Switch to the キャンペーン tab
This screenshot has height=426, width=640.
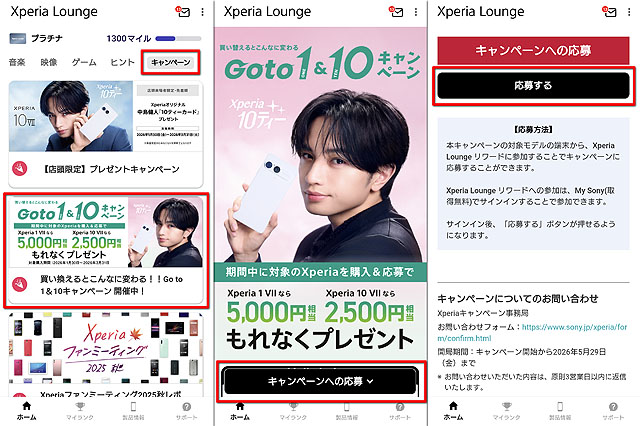tap(171, 62)
